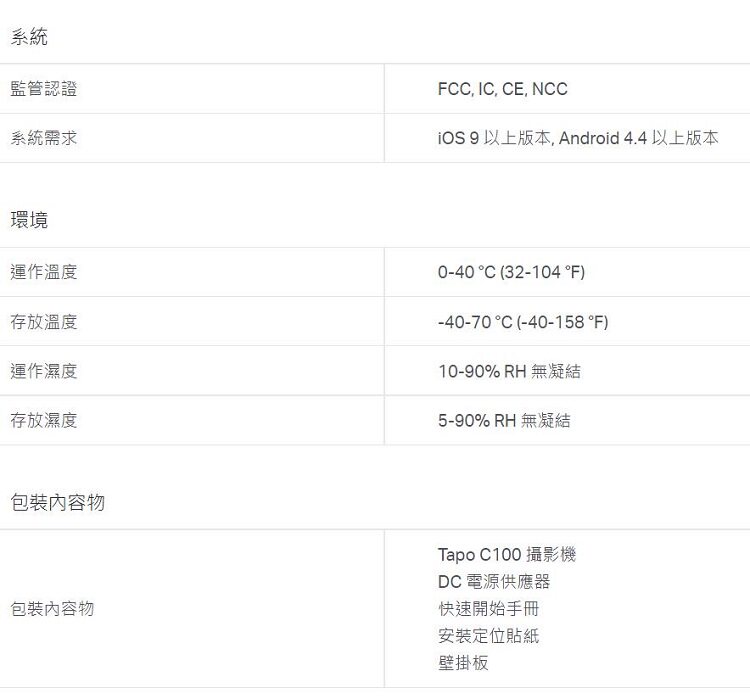Click the Tapo C100 攝影機 list entry
The width and height of the screenshot is (750, 699).
(507, 555)
